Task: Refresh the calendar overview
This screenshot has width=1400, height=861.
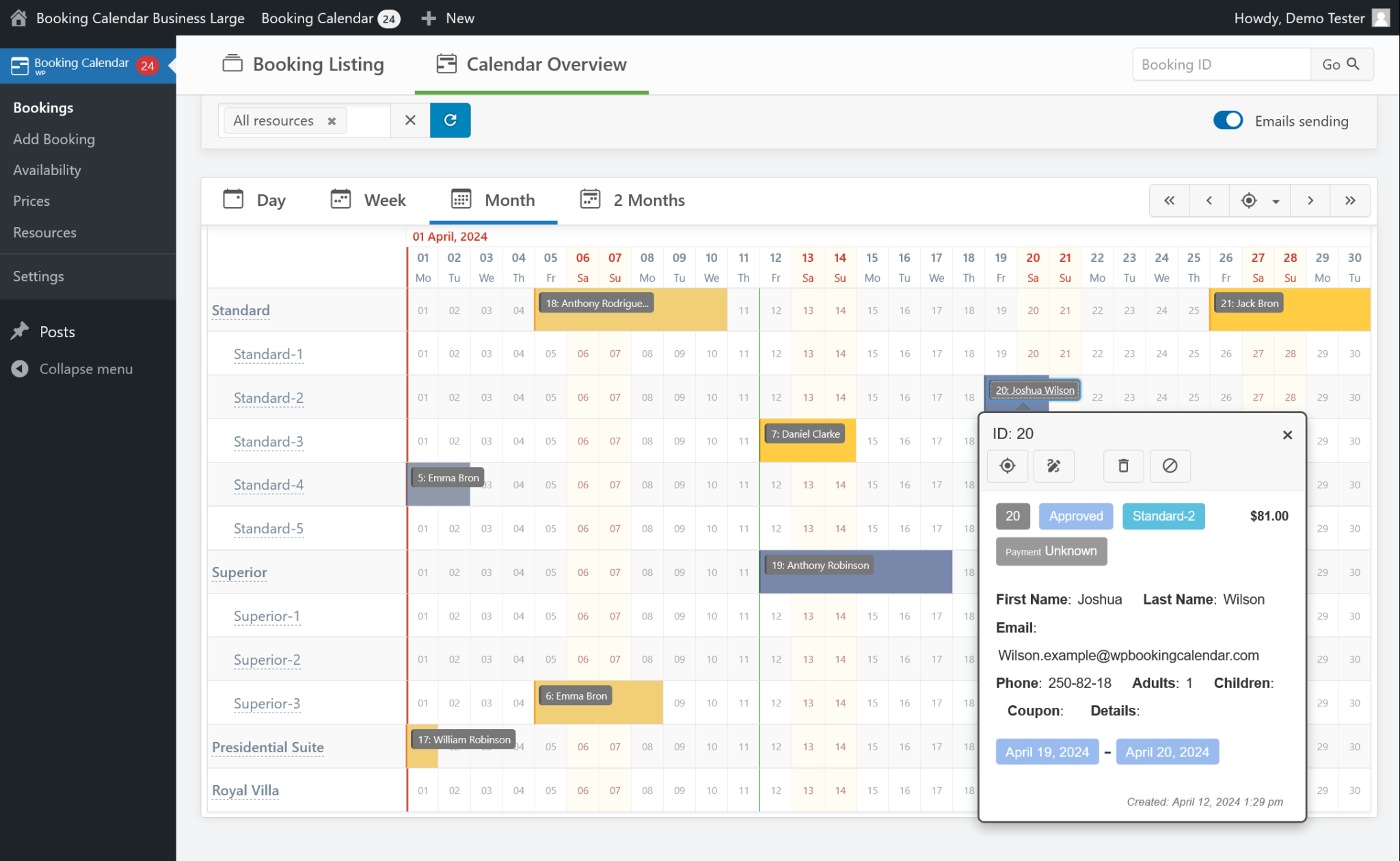Action: click(450, 120)
